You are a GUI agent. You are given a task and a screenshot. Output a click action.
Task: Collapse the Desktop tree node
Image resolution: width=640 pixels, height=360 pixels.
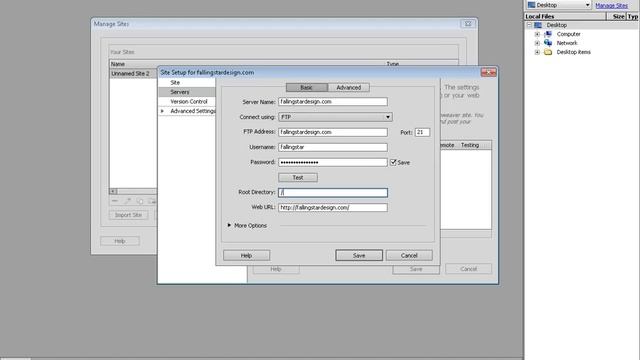(x=529, y=25)
